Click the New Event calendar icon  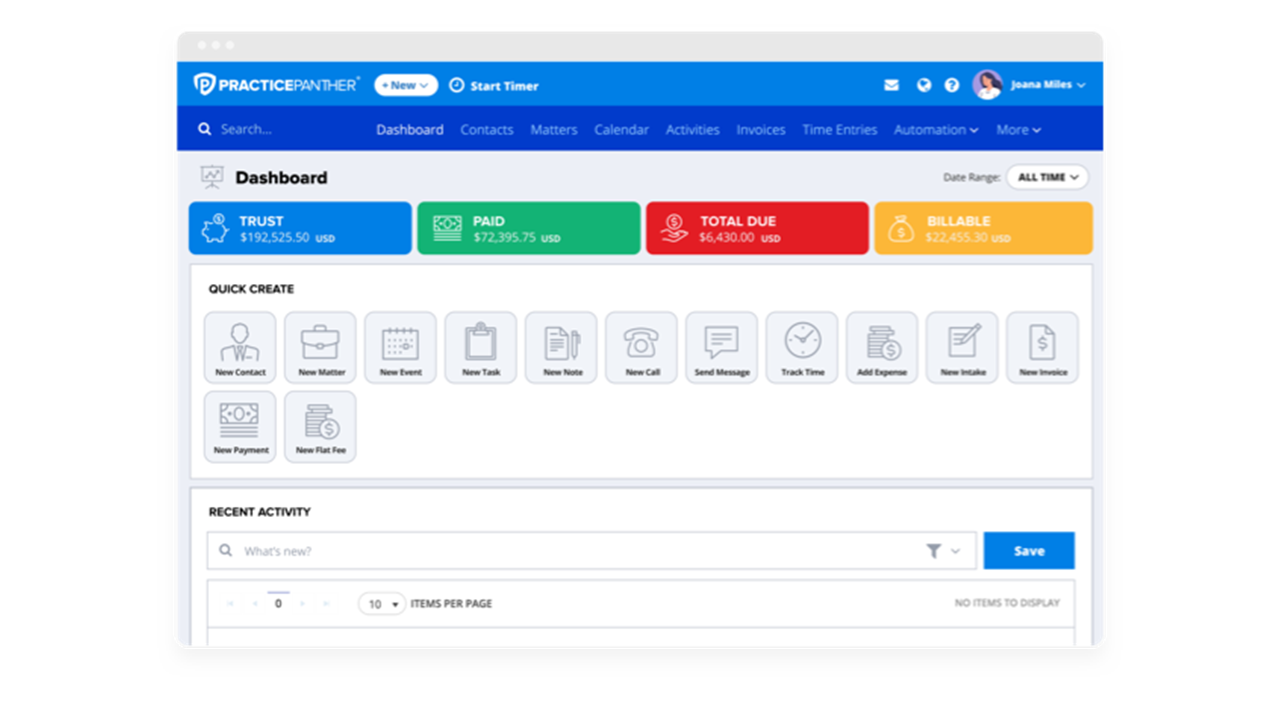coord(400,347)
